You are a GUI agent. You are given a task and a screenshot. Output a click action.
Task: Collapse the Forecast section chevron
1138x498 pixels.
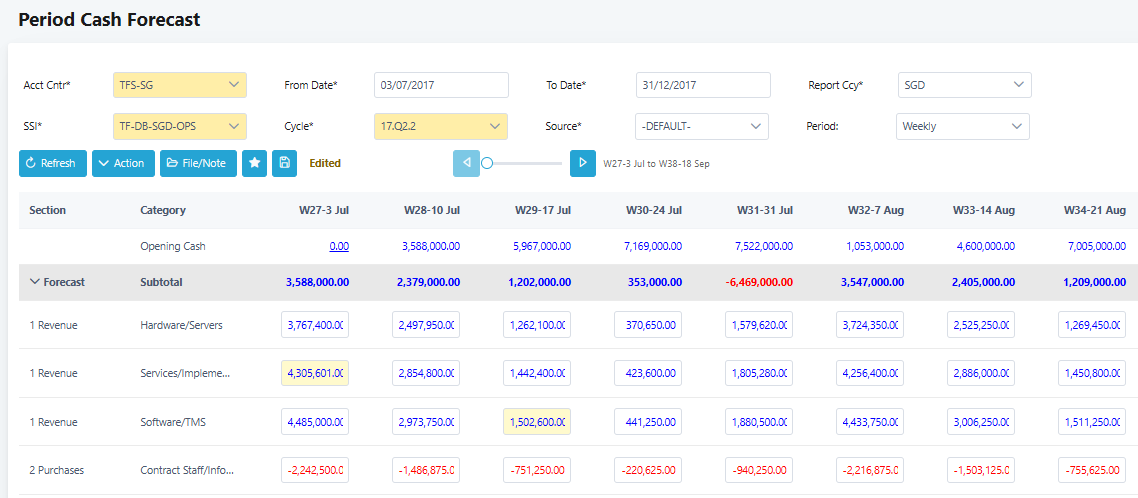pyautogui.click(x=35, y=282)
